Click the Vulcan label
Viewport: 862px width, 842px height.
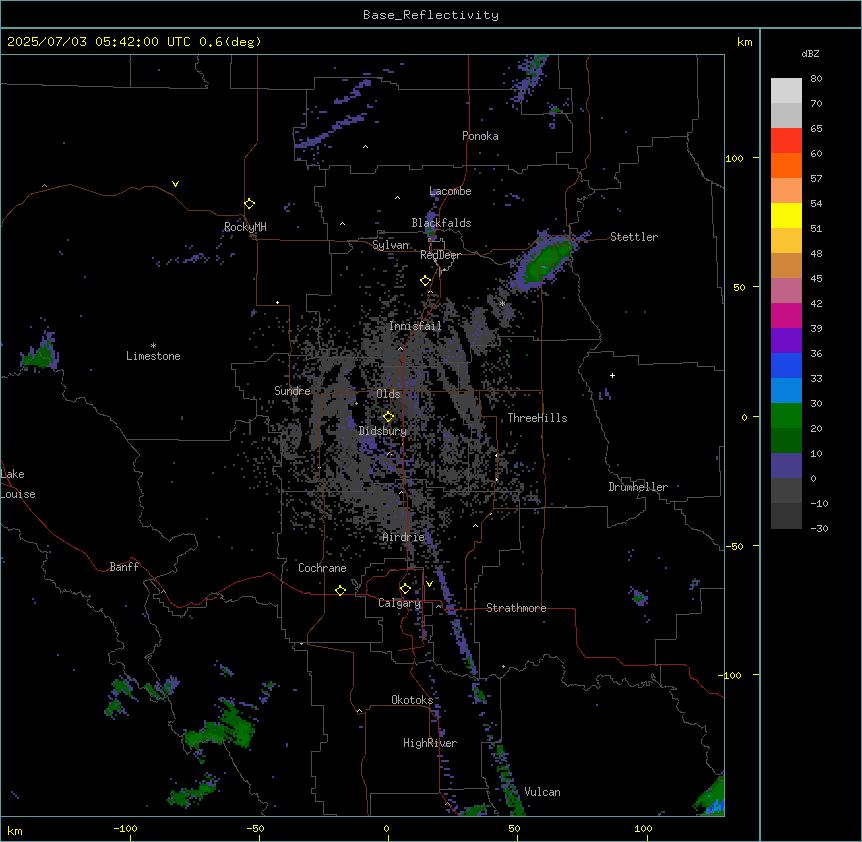point(542,792)
